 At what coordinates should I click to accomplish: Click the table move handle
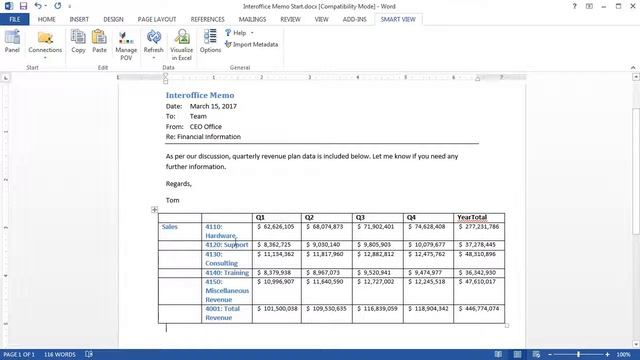[x=154, y=209]
